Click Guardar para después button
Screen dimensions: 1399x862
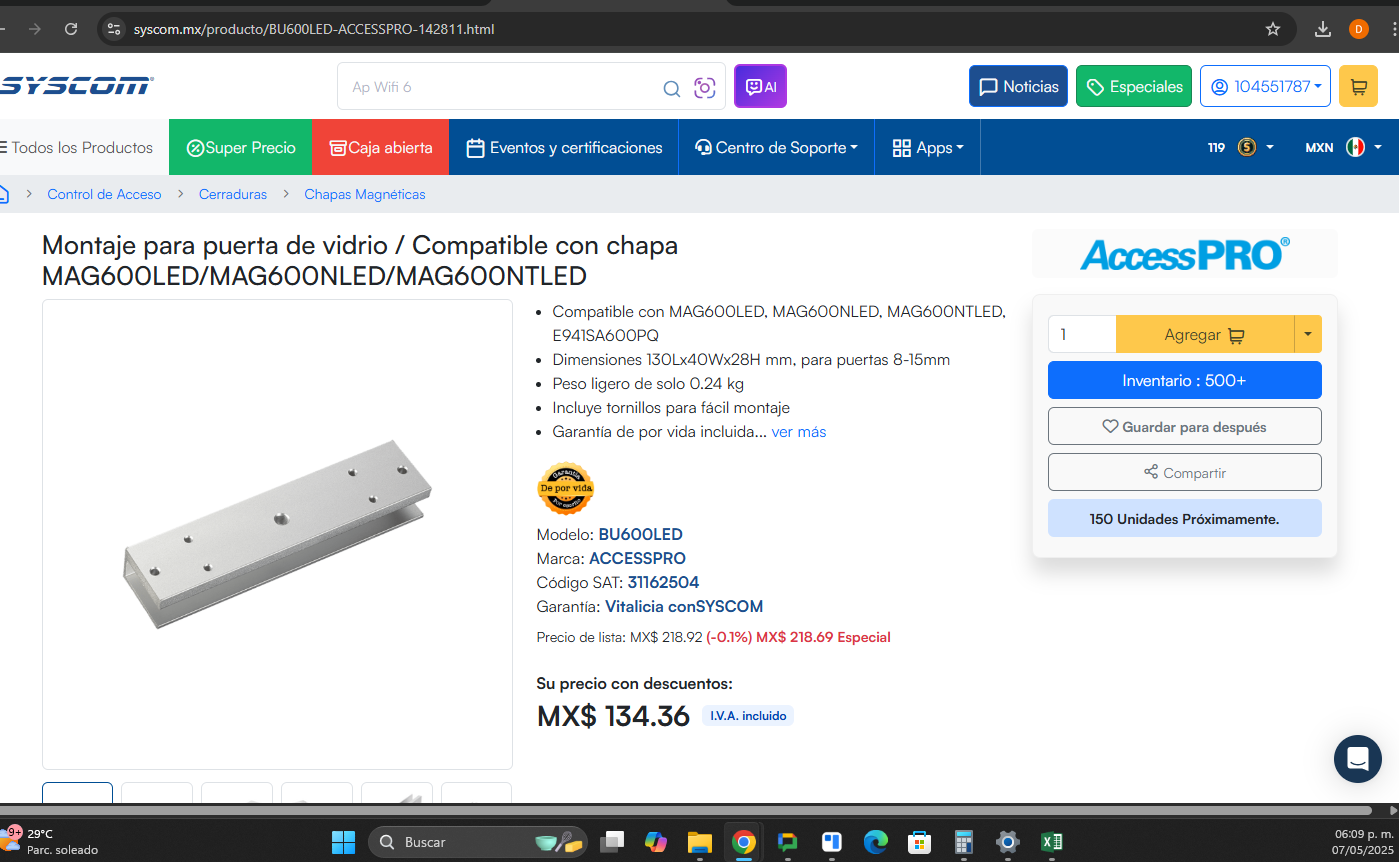[x=1184, y=426]
